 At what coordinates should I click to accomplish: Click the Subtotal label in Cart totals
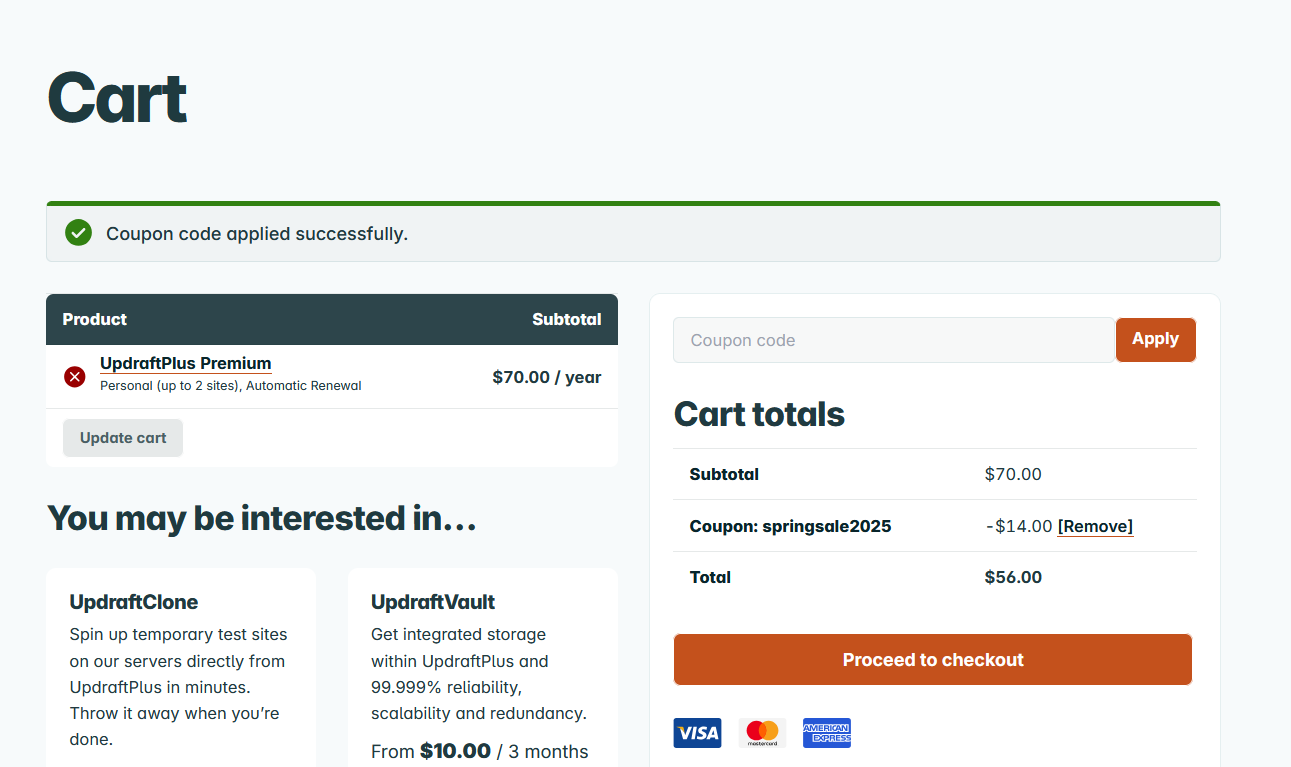(724, 474)
